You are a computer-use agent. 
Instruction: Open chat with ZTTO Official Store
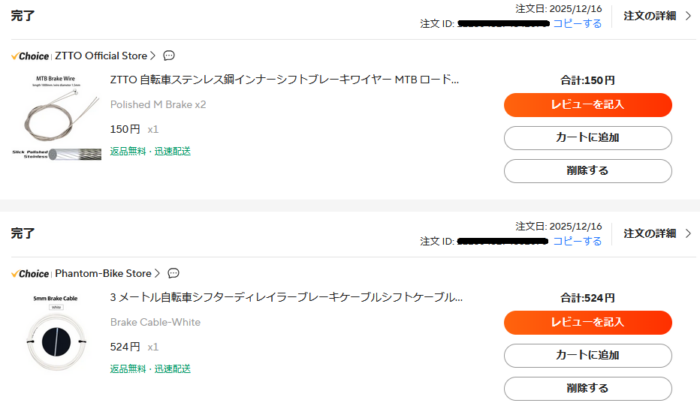tap(169, 56)
